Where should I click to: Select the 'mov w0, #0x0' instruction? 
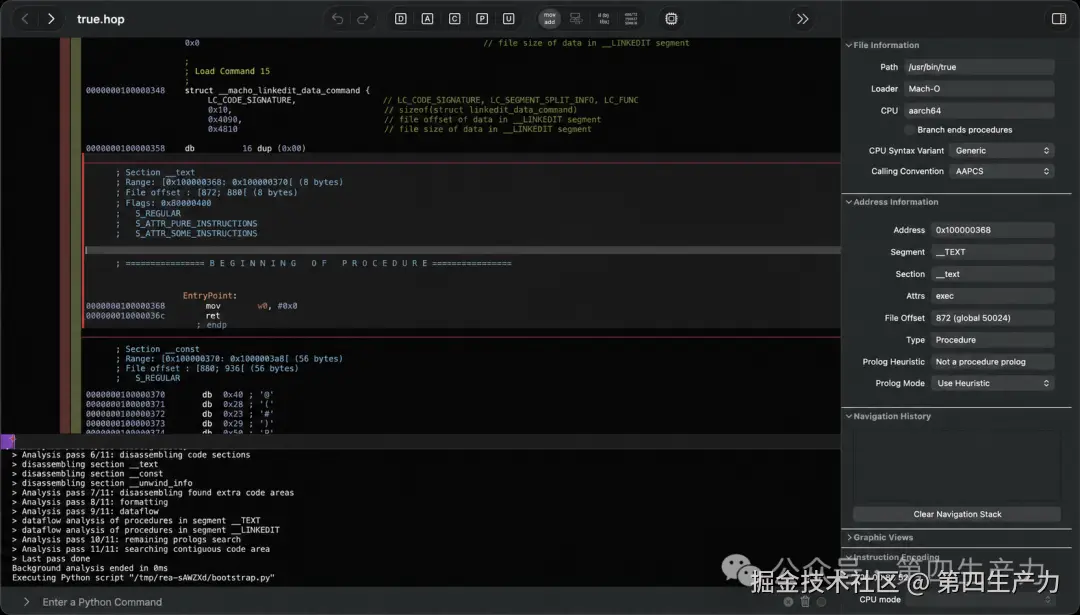[x=251, y=306]
